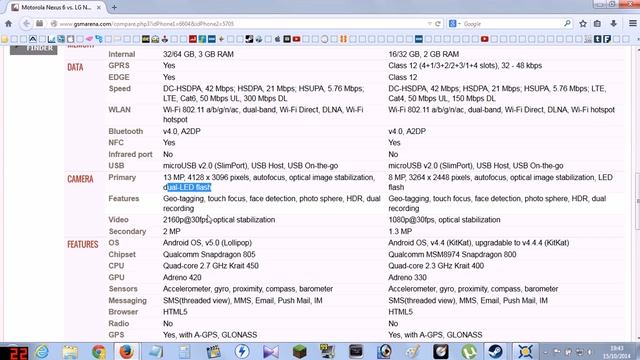Open the address bar history dropdown arrow
The width and height of the screenshot is (640, 360).
pos(429,24)
